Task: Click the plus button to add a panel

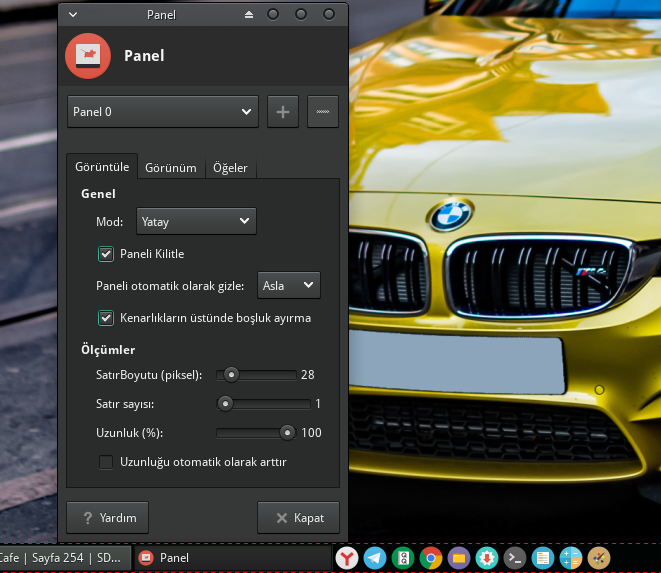Action: [283, 112]
